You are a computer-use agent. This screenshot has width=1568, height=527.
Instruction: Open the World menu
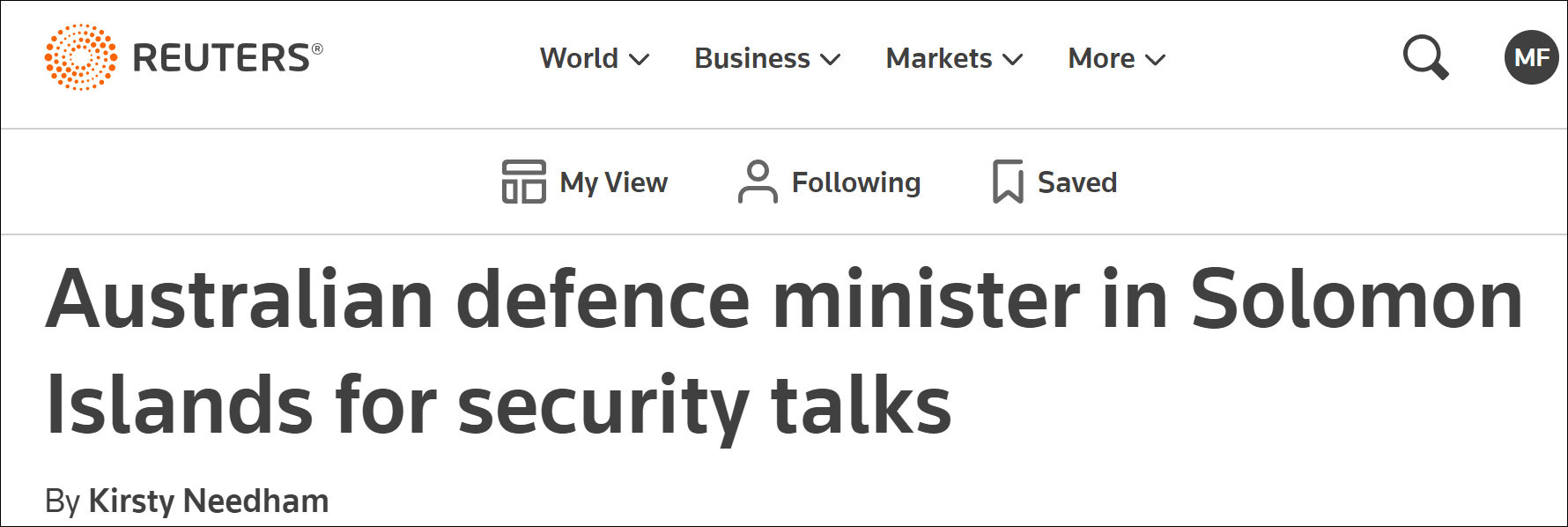click(x=580, y=58)
